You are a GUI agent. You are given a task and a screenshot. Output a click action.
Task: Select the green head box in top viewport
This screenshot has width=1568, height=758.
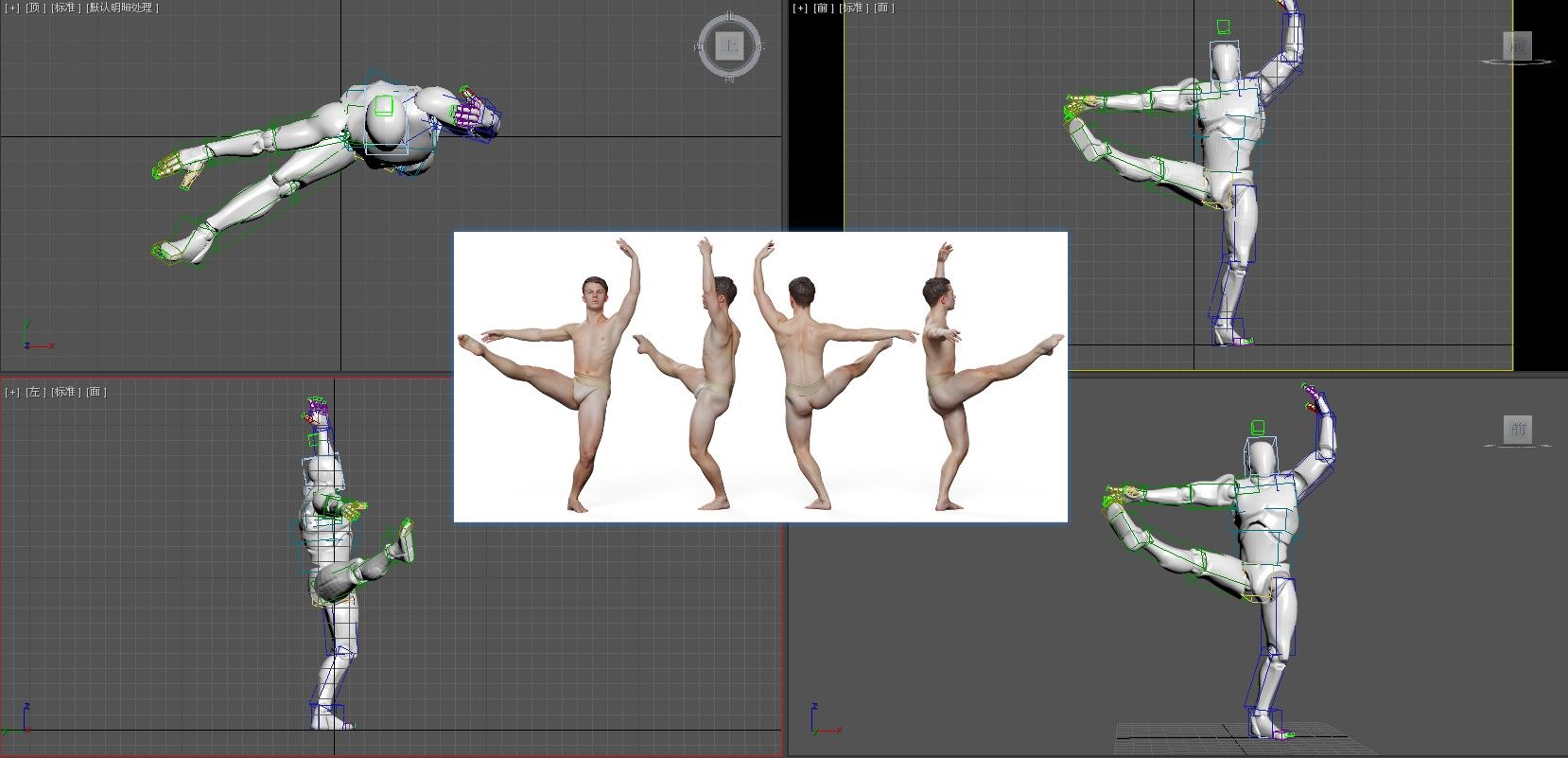[x=383, y=105]
